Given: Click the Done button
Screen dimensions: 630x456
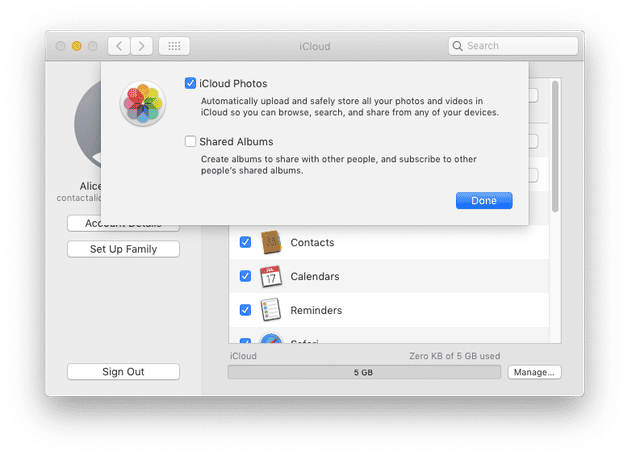Looking at the screenshot, I should (x=484, y=200).
